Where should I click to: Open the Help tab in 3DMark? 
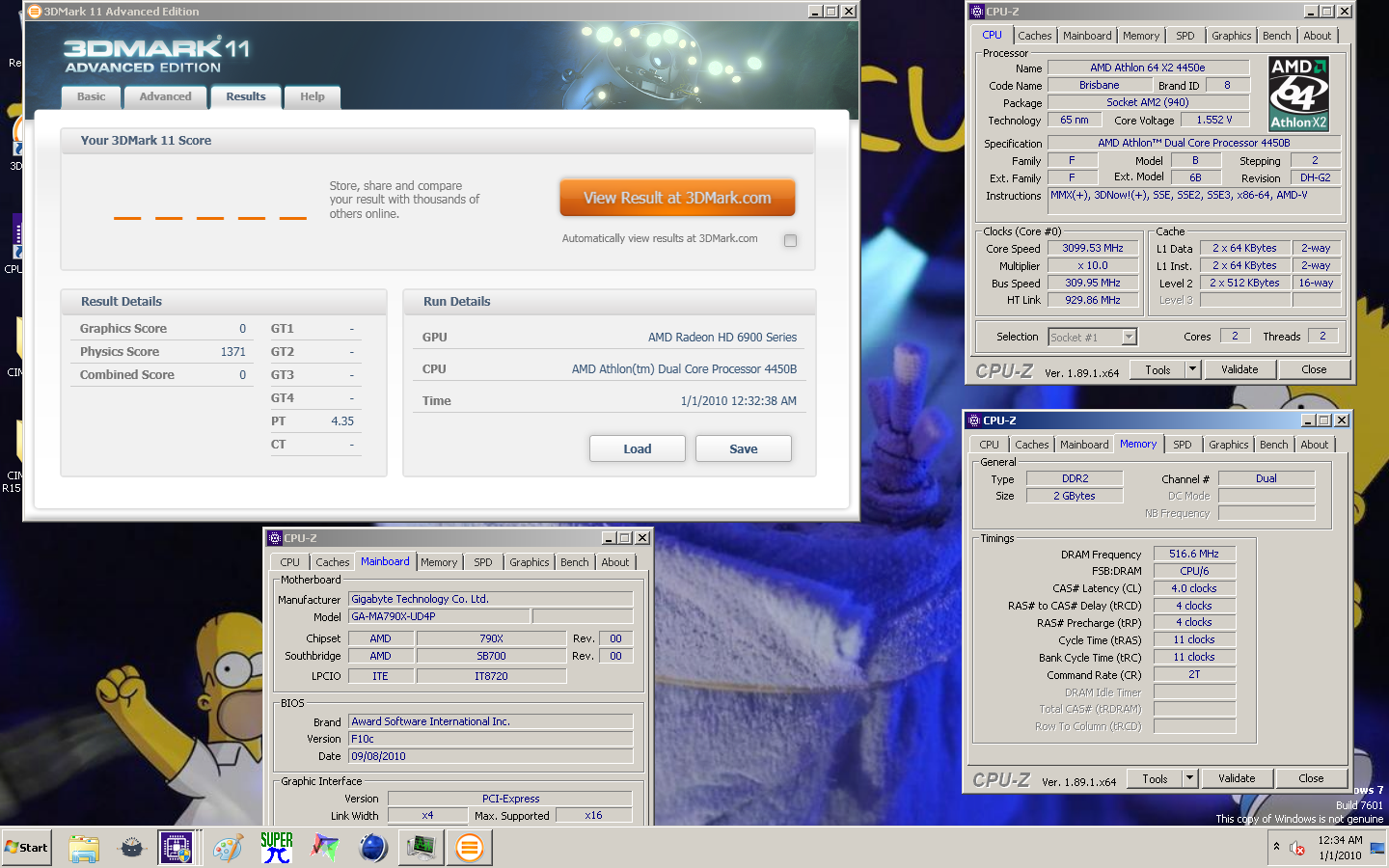point(313,96)
